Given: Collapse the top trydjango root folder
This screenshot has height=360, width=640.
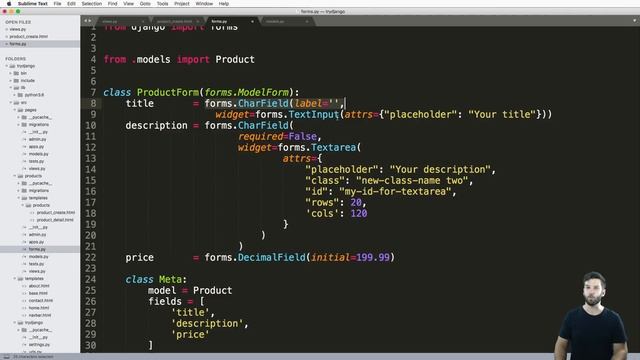Looking at the screenshot, I should (7, 66).
